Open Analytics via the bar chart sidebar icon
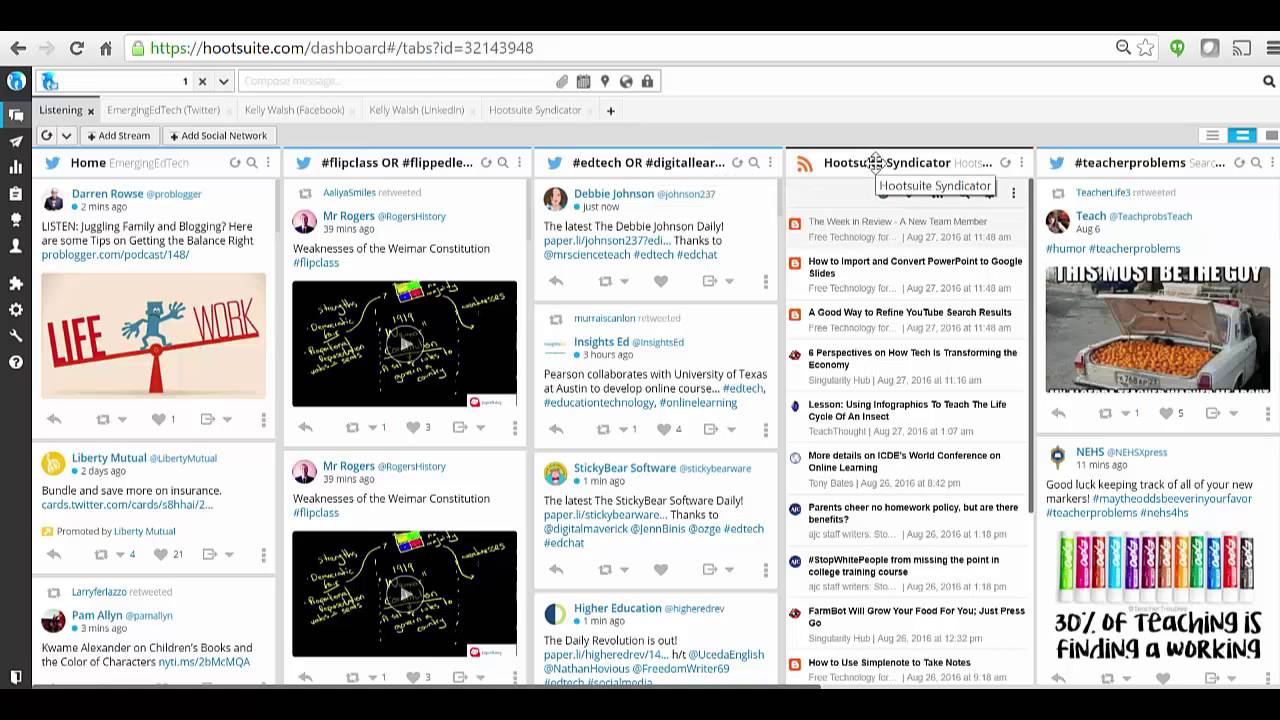This screenshot has height=720, width=1280. click(x=15, y=166)
